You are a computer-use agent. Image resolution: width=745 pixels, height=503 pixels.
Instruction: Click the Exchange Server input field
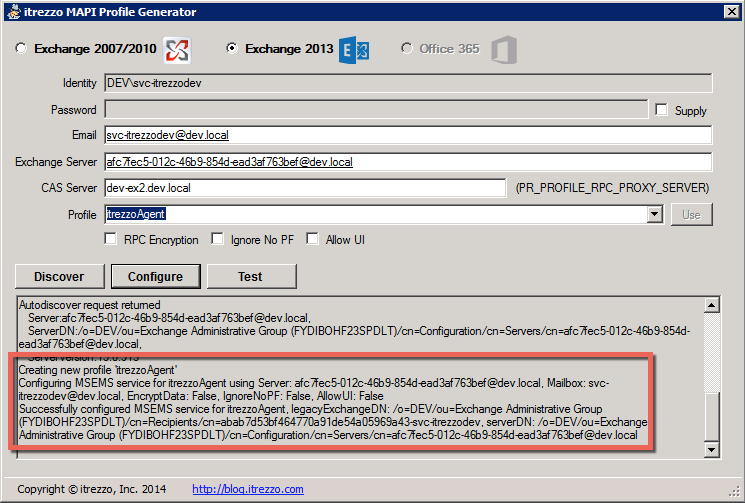tap(408, 162)
